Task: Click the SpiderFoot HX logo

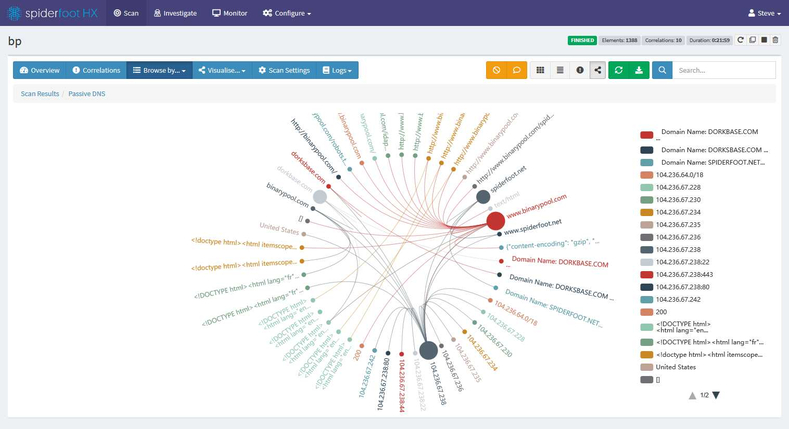Action: pyautogui.click(x=53, y=13)
